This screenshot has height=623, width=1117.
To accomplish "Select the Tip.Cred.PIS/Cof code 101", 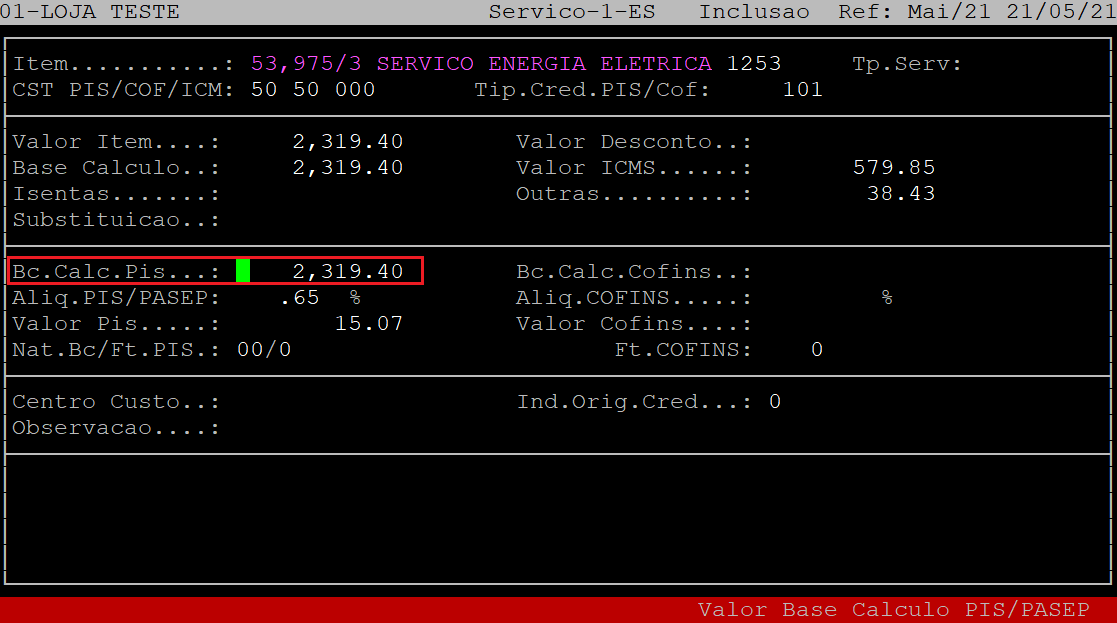I will pos(802,90).
